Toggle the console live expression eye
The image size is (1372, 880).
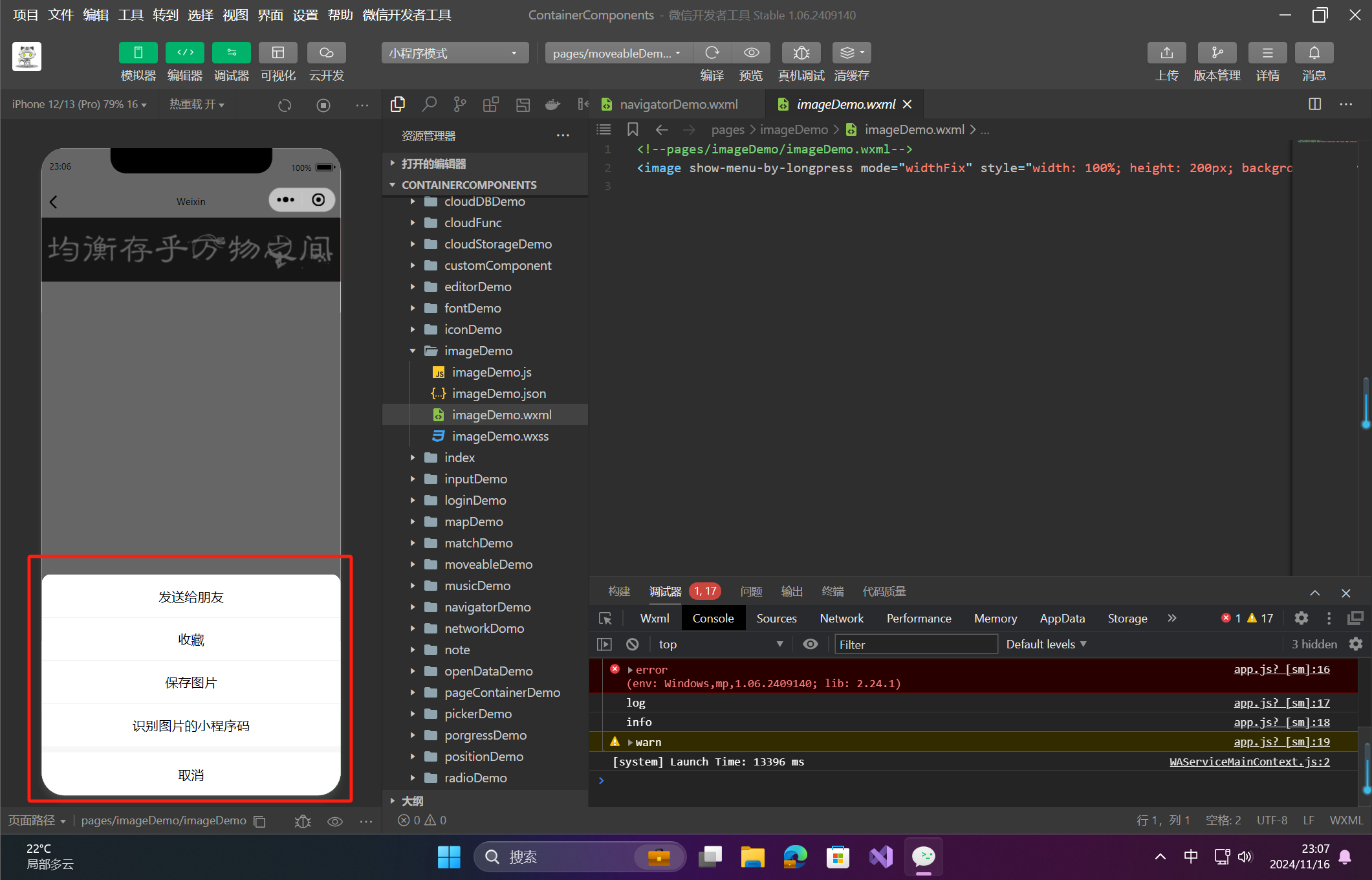(810, 644)
